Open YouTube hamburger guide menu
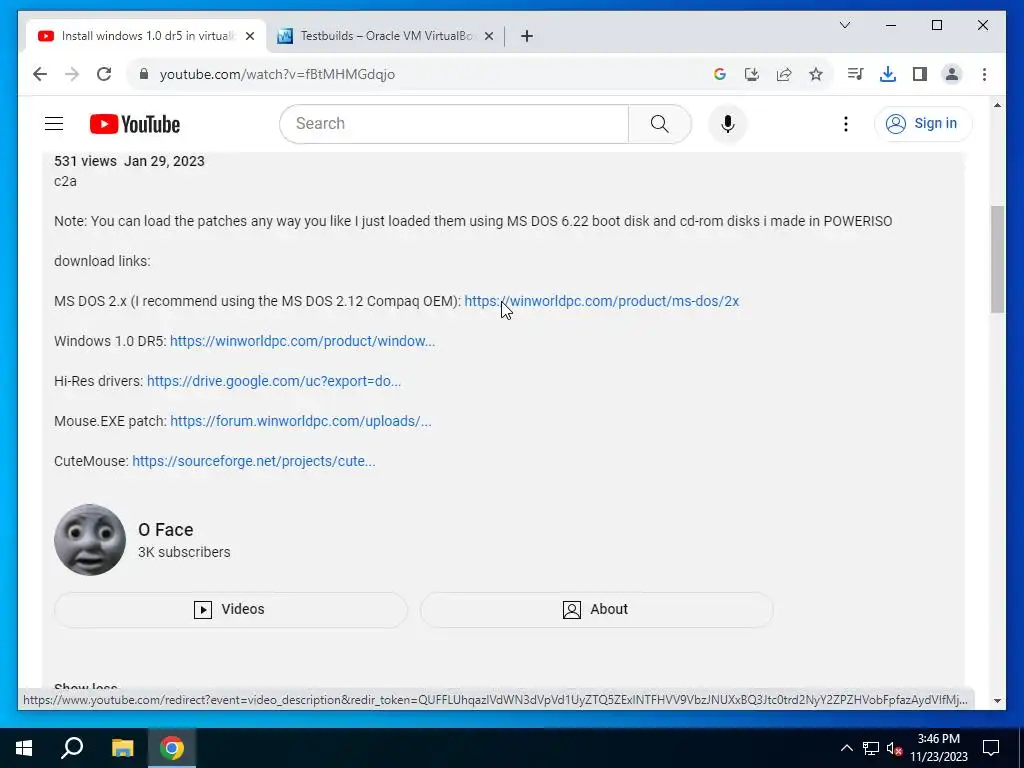This screenshot has height=768, width=1024. [54, 123]
